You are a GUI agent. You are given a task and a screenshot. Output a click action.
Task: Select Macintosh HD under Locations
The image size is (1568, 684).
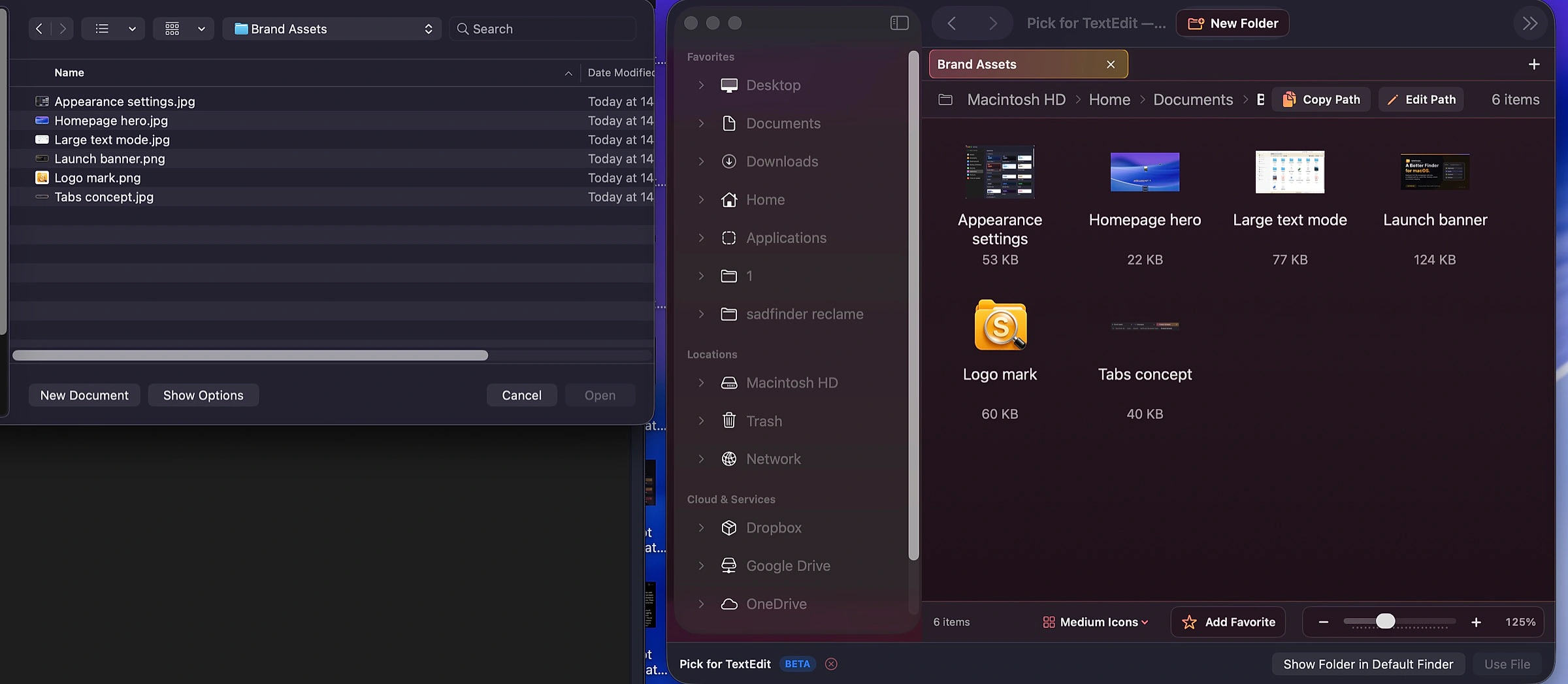coord(791,383)
